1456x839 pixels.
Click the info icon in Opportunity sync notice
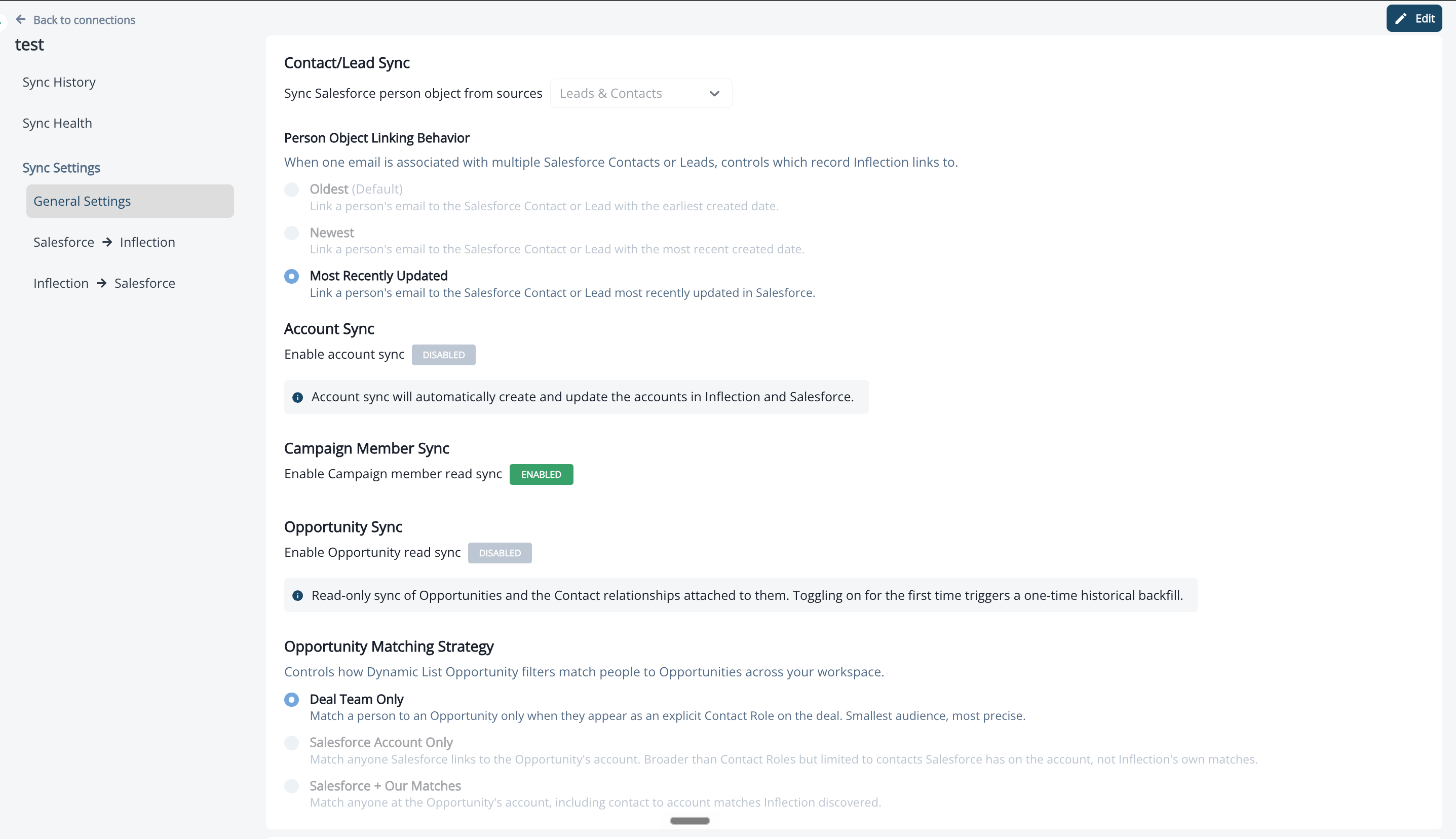pyautogui.click(x=297, y=595)
